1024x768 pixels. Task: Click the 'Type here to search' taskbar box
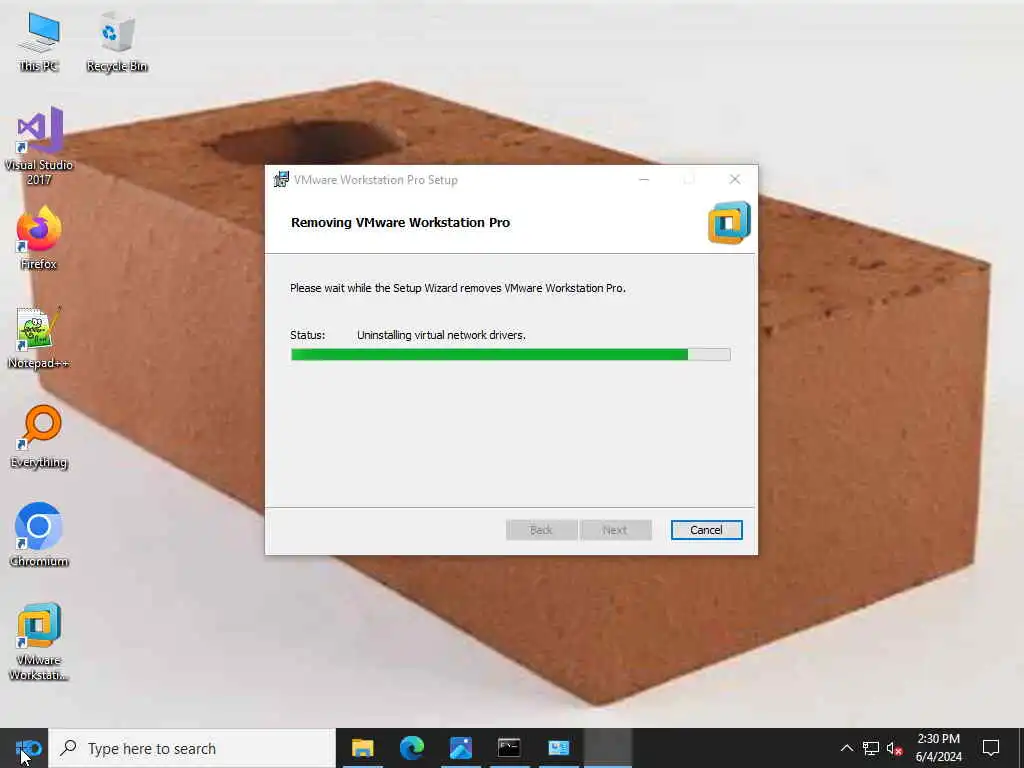(x=192, y=748)
